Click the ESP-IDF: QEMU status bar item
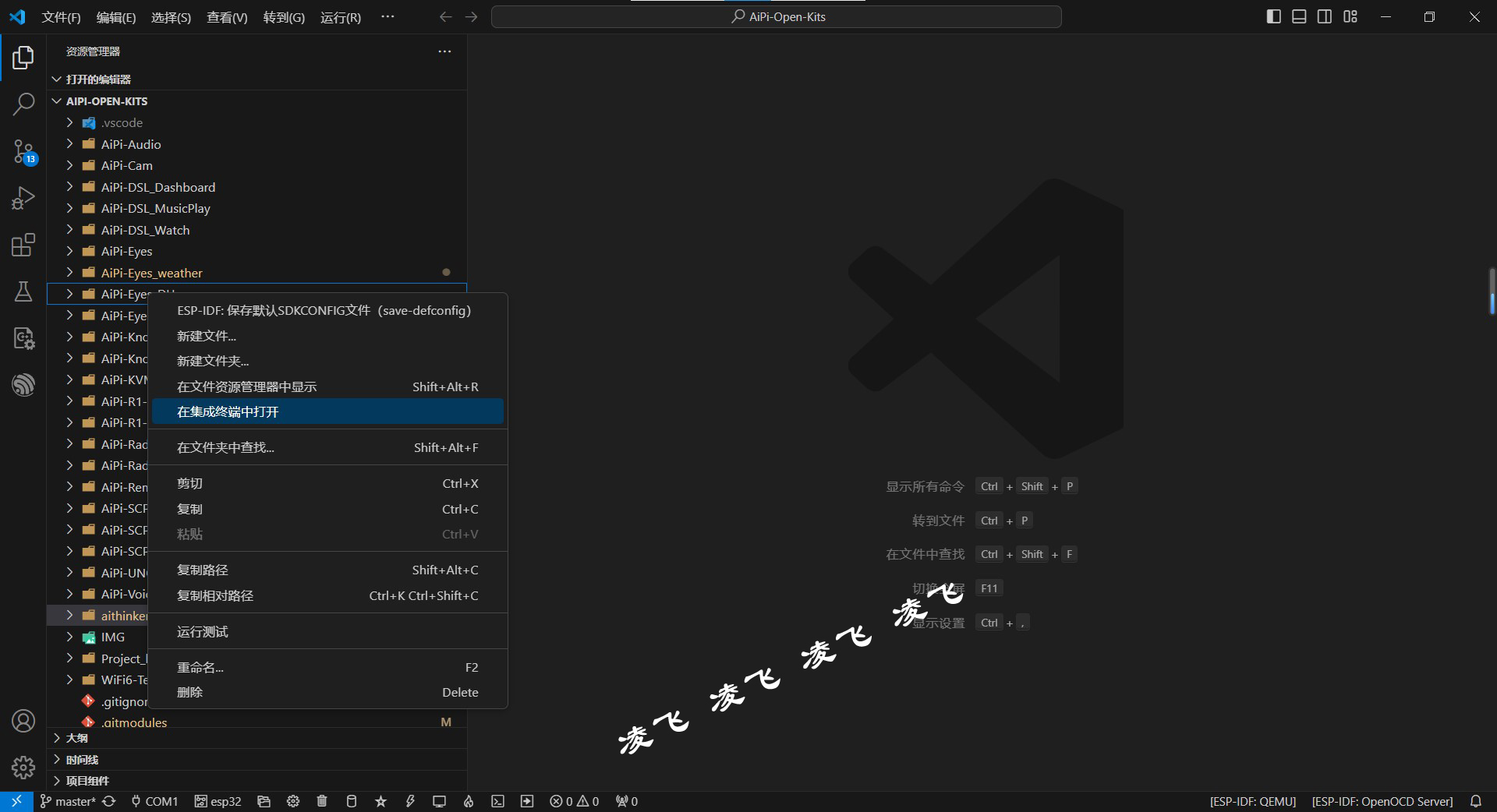 click(1253, 801)
